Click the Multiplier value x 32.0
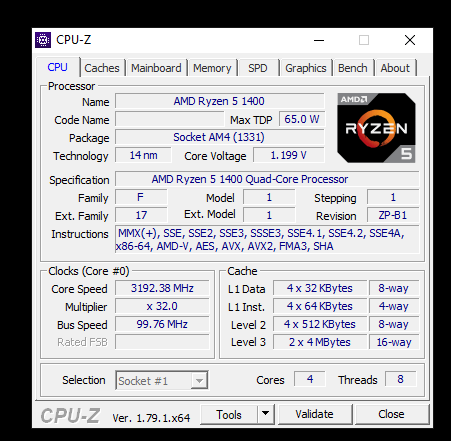Screen dimensions: 451x441 [162, 306]
